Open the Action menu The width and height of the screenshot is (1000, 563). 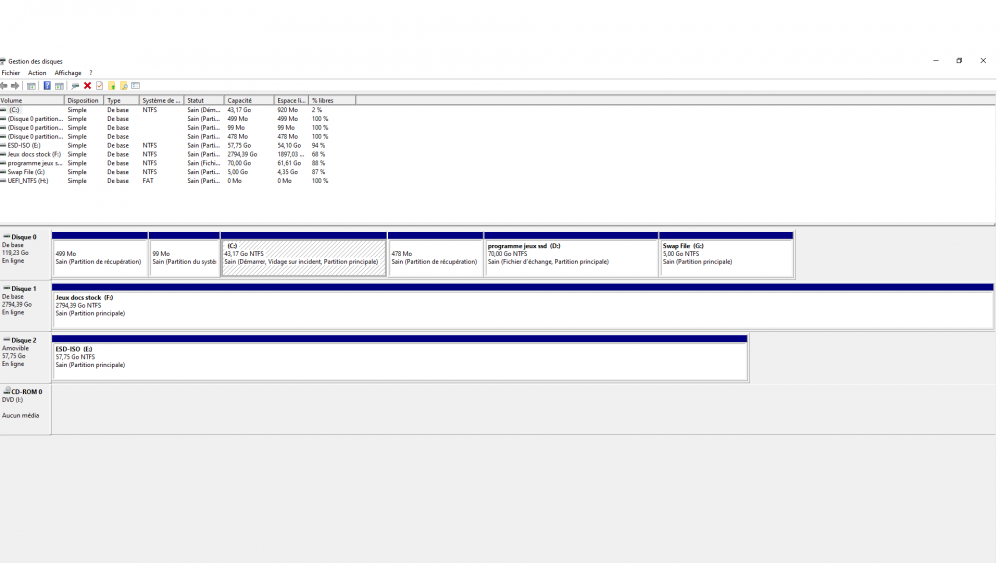pyautogui.click(x=37, y=73)
